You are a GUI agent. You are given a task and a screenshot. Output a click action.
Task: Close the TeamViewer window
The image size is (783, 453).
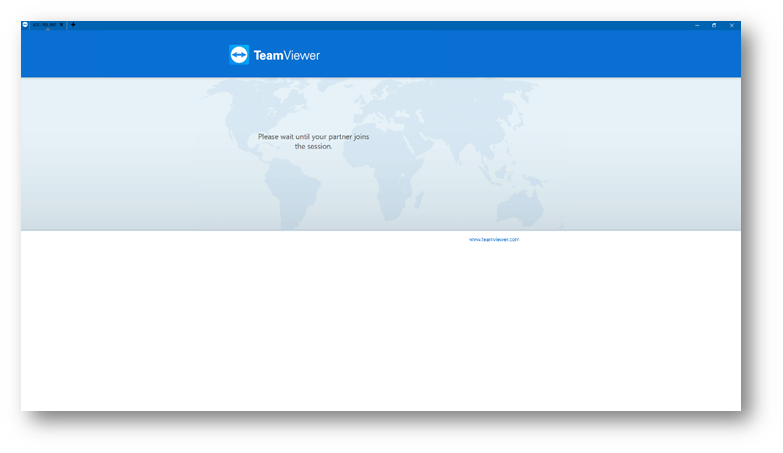point(732,25)
